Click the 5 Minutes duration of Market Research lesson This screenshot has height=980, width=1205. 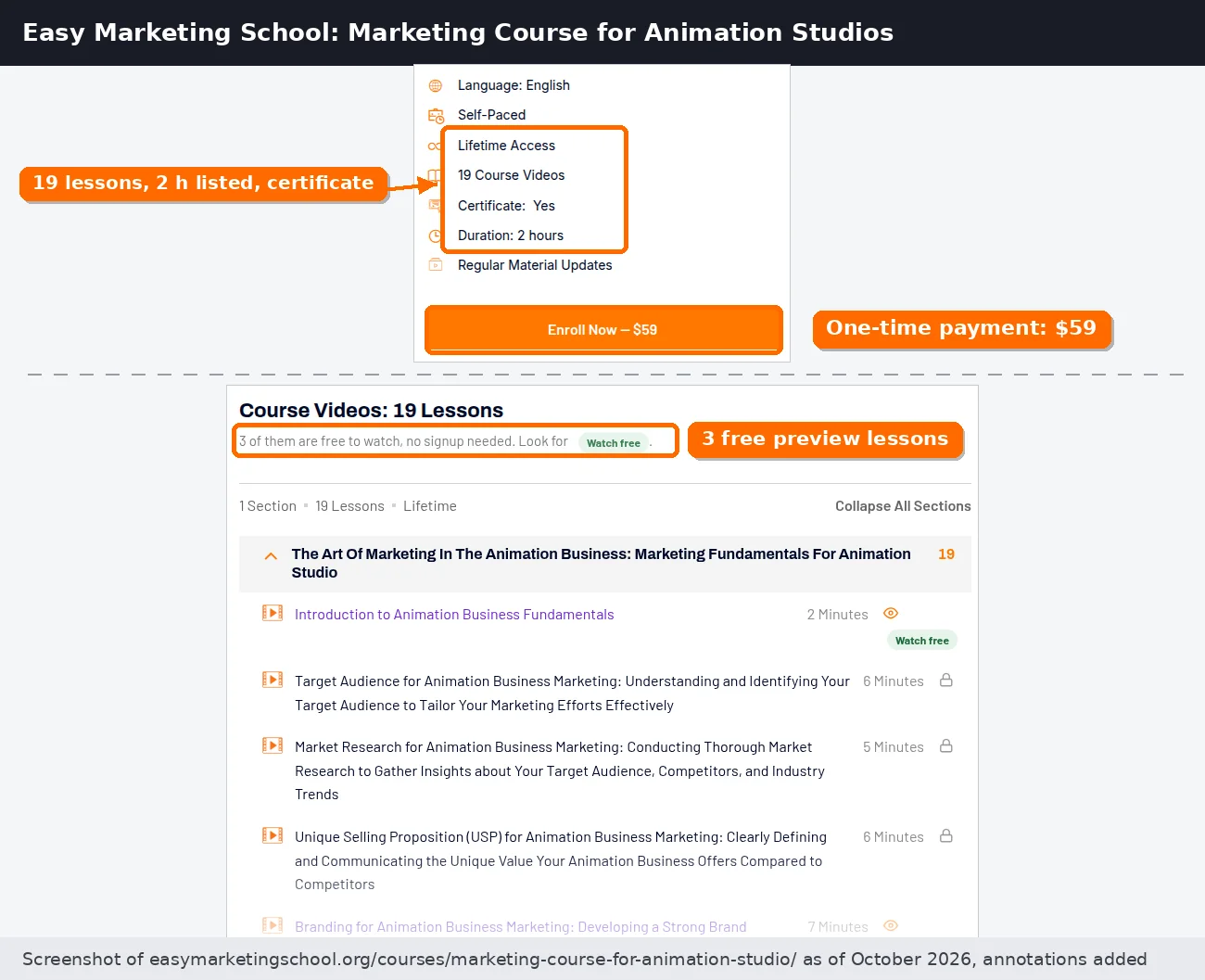894,747
